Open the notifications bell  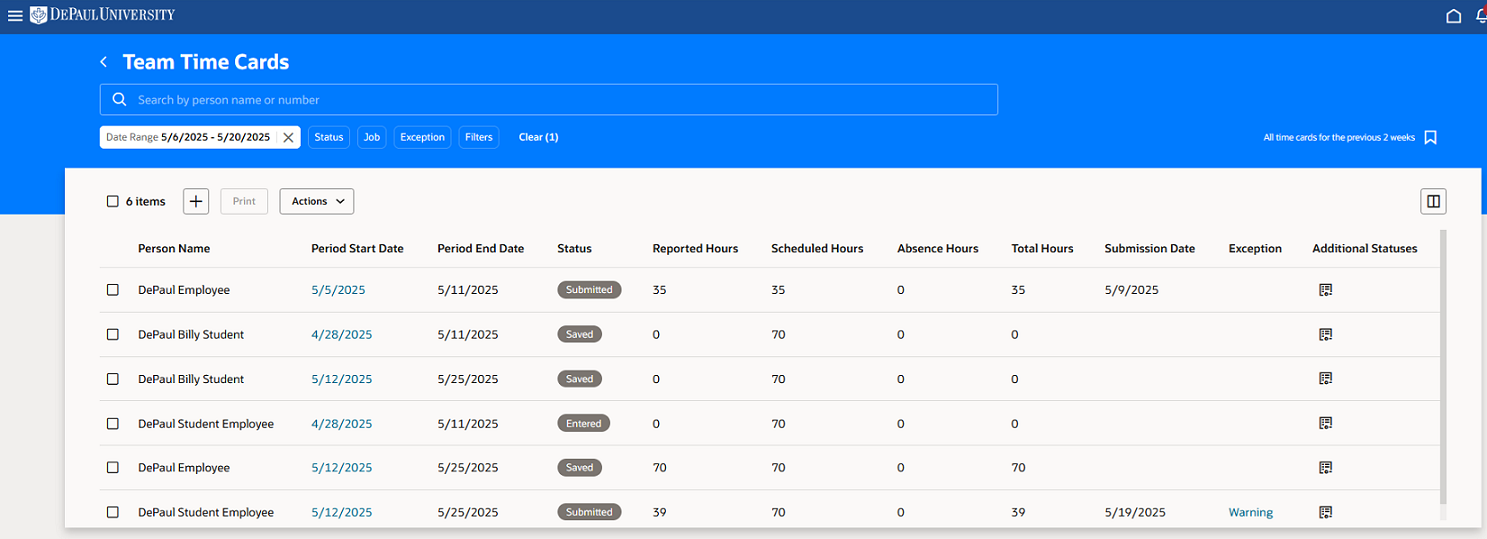click(x=1481, y=16)
